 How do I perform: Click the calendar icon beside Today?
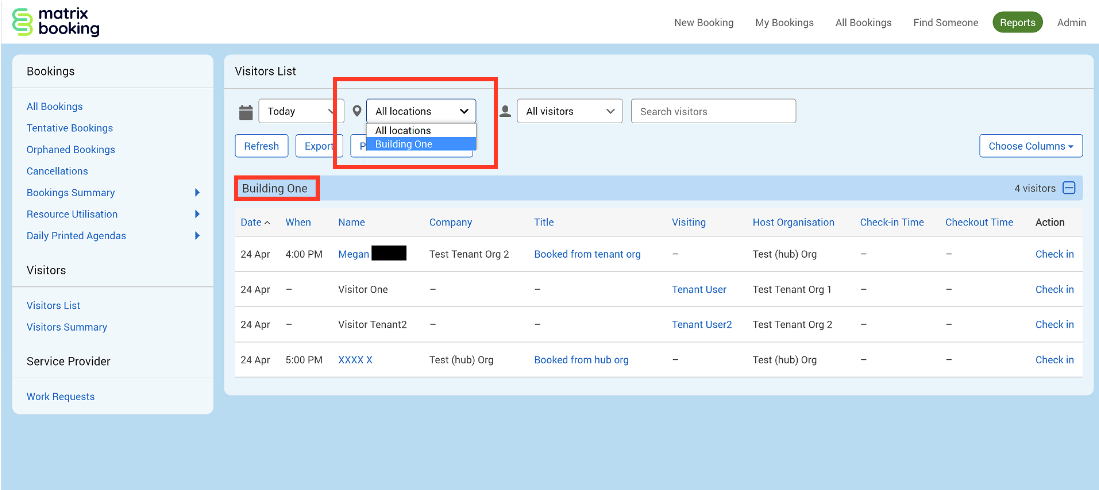point(246,112)
